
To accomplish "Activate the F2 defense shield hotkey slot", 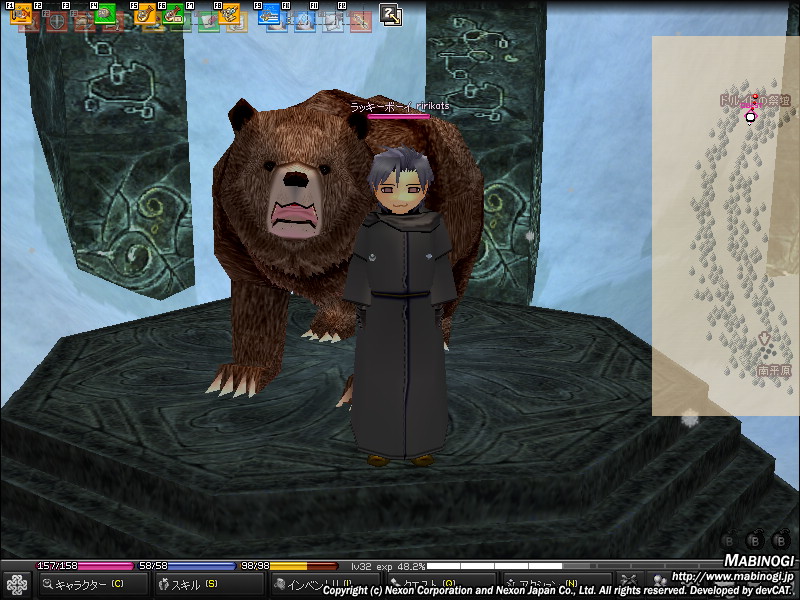I will [x=57, y=21].
